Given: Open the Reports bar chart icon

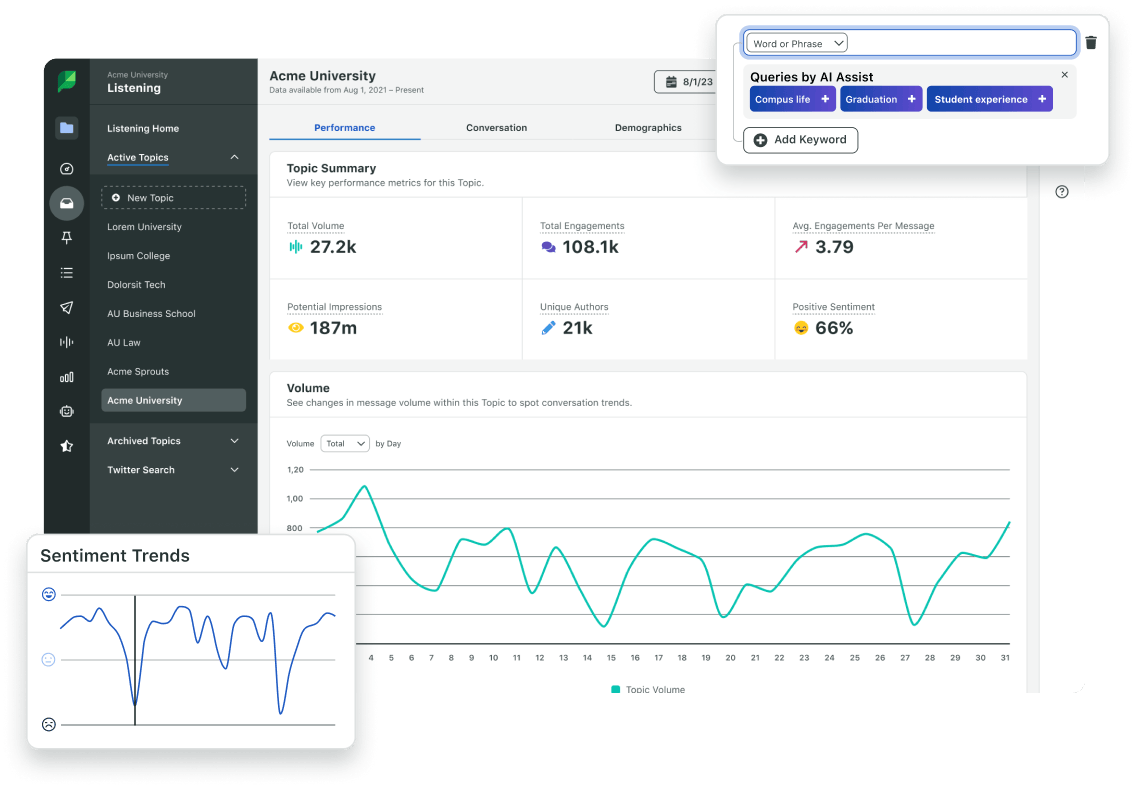Looking at the screenshot, I should pyautogui.click(x=66, y=377).
